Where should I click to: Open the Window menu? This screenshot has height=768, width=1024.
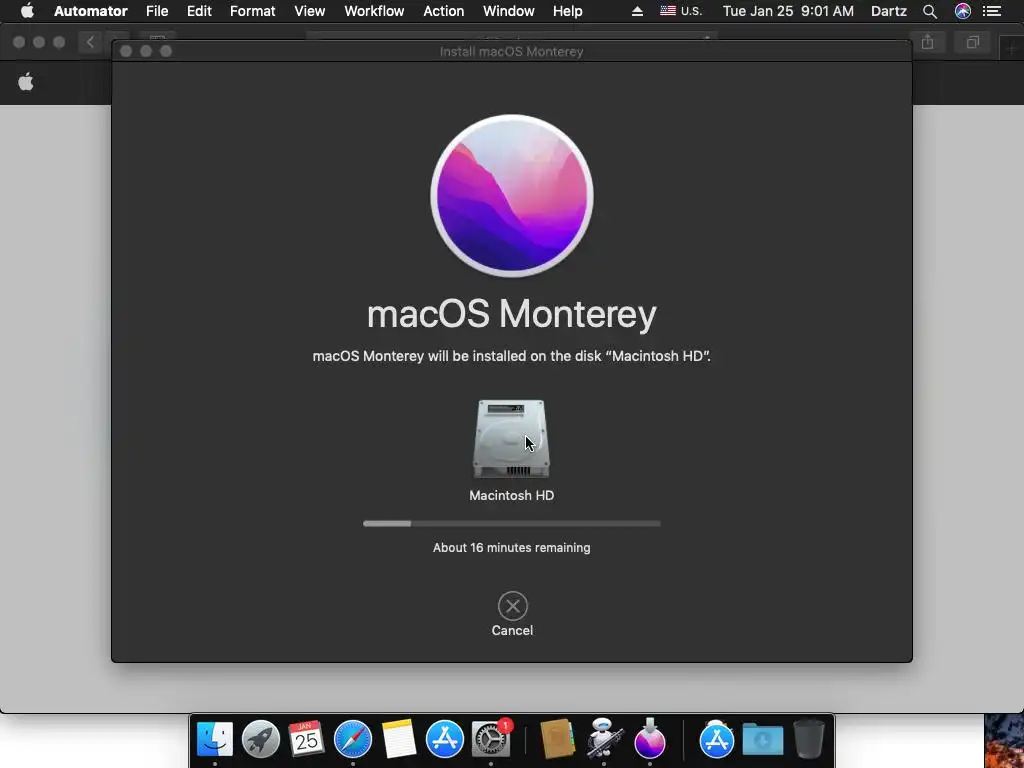[x=509, y=11]
